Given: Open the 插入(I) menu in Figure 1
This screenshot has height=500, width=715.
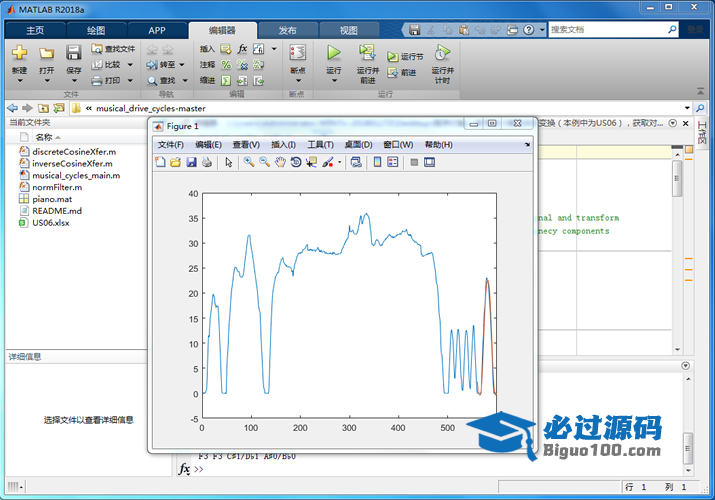Looking at the screenshot, I should pyautogui.click(x=283, y=144).
